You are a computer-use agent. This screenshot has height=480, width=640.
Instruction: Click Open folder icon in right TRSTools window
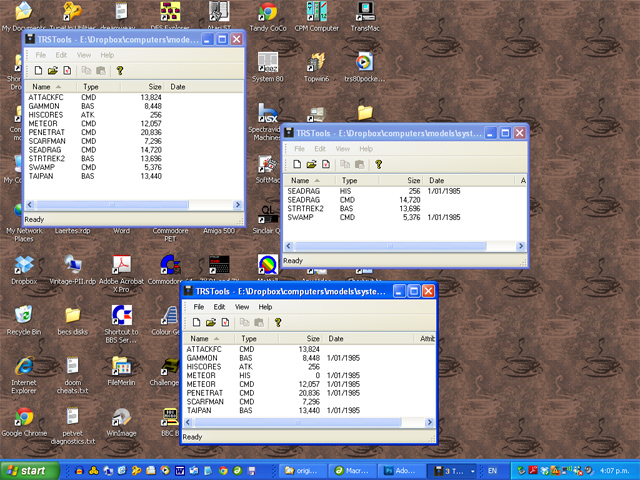pos(311,164)
